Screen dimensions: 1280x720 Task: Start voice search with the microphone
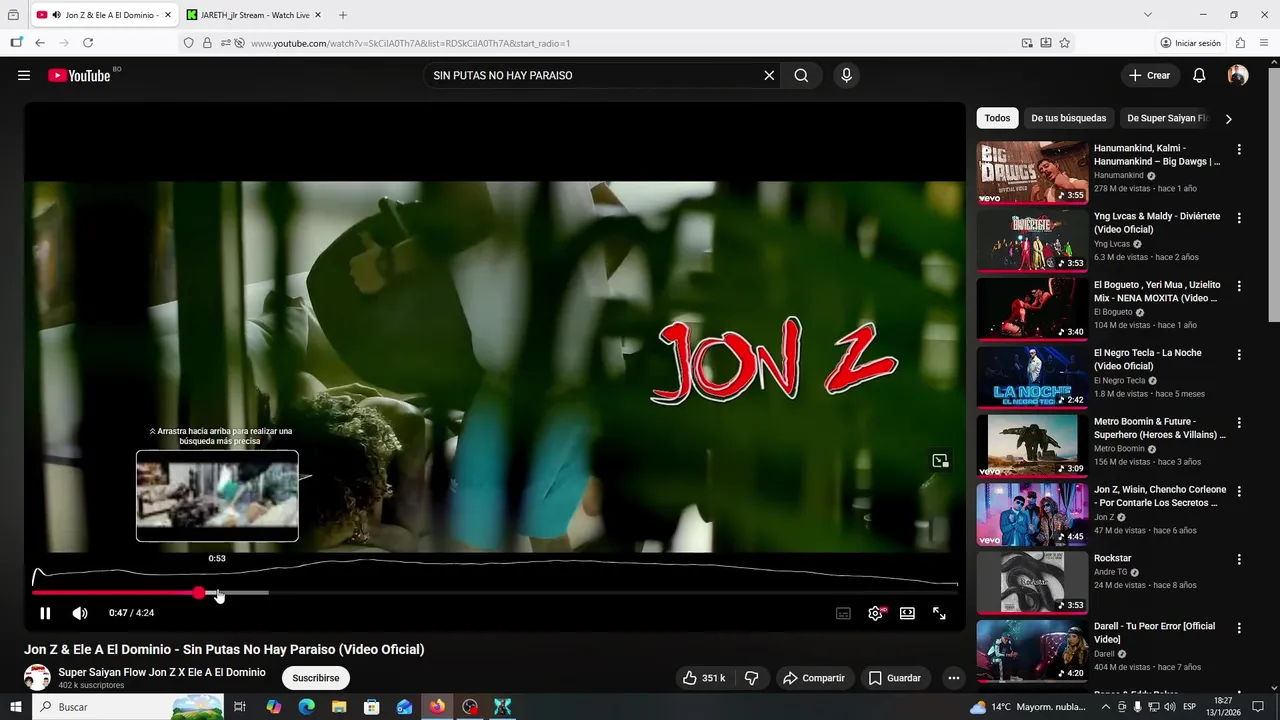click(846, 75)
